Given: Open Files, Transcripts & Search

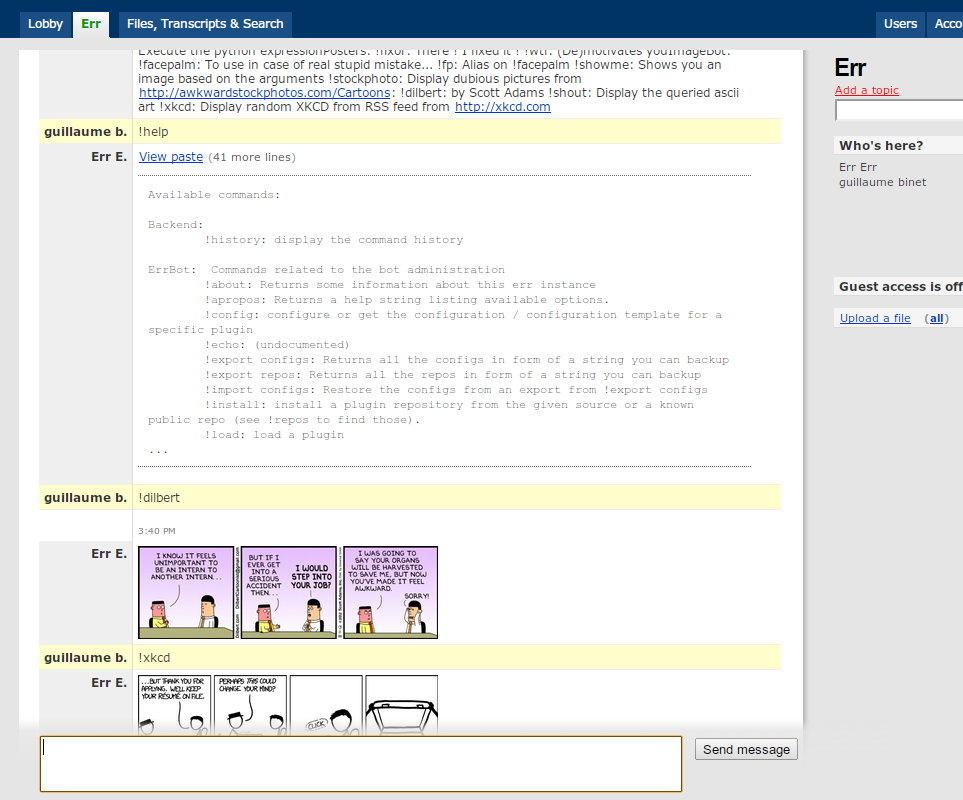Looking at the screenshot, I should click(x=204, y=24).
